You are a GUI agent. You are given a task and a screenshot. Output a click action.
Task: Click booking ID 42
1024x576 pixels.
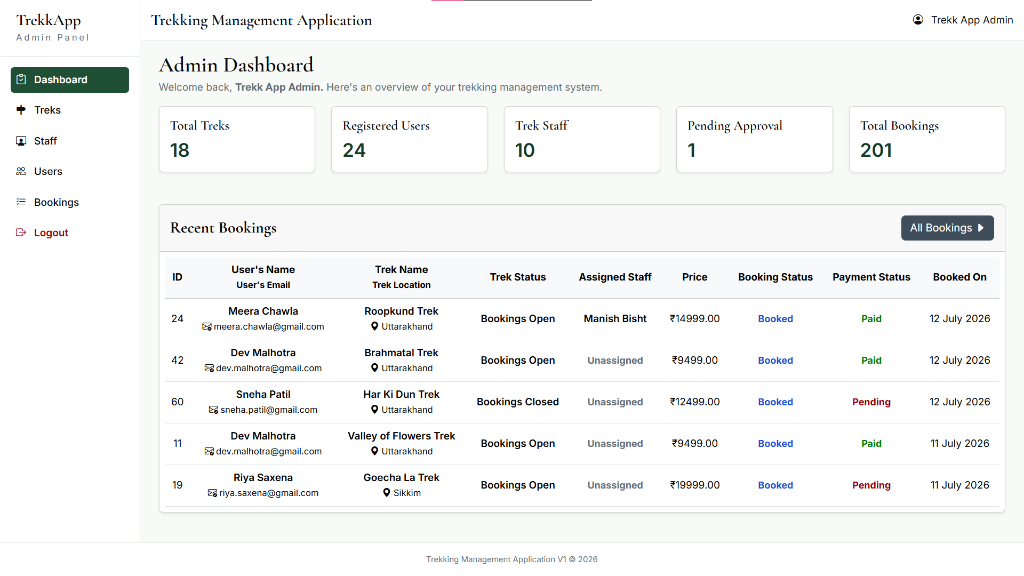point(178,360)
